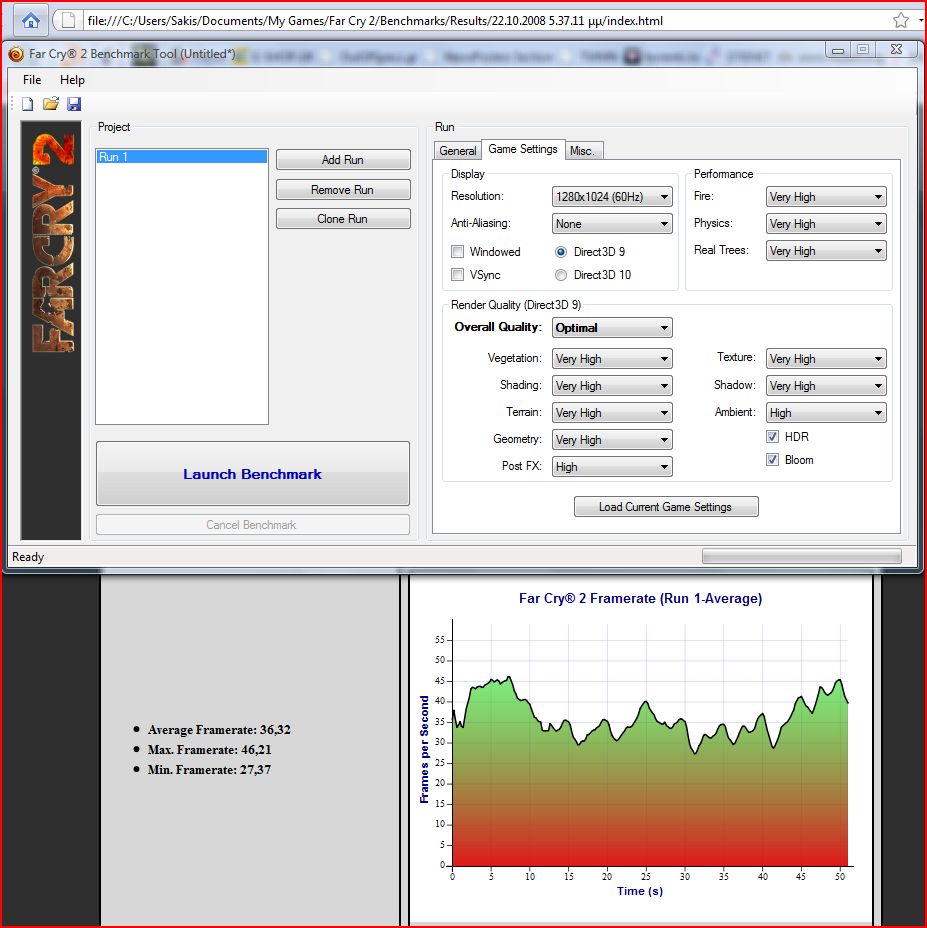Click the page icon beside the URL
The width and height of the screenshot is (927, 928).
pyautogui.click(x=69, y=21)
